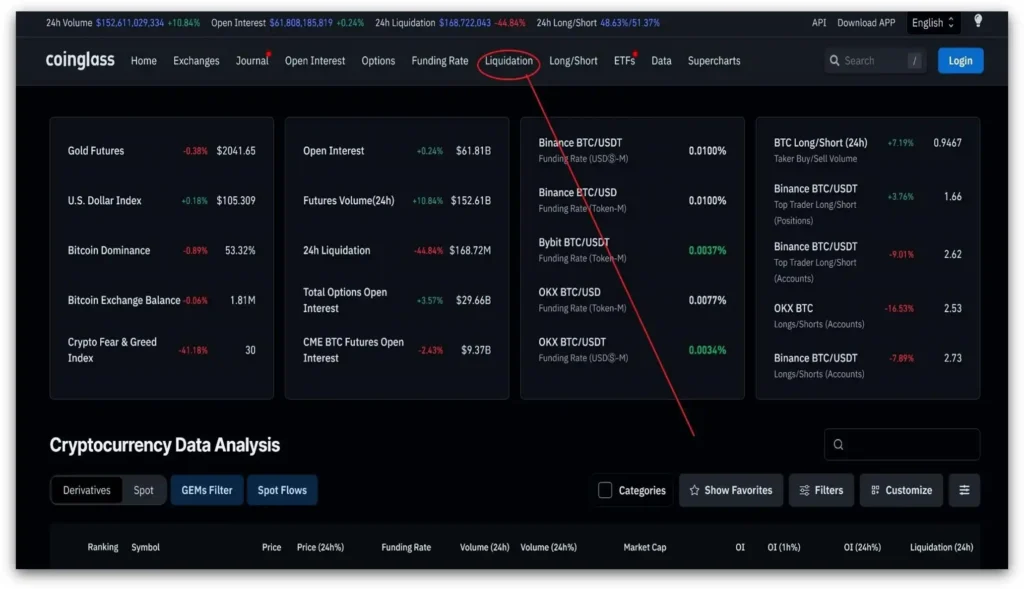
Task: Click the coinglass logo
Action: click(x=80, y=60)
